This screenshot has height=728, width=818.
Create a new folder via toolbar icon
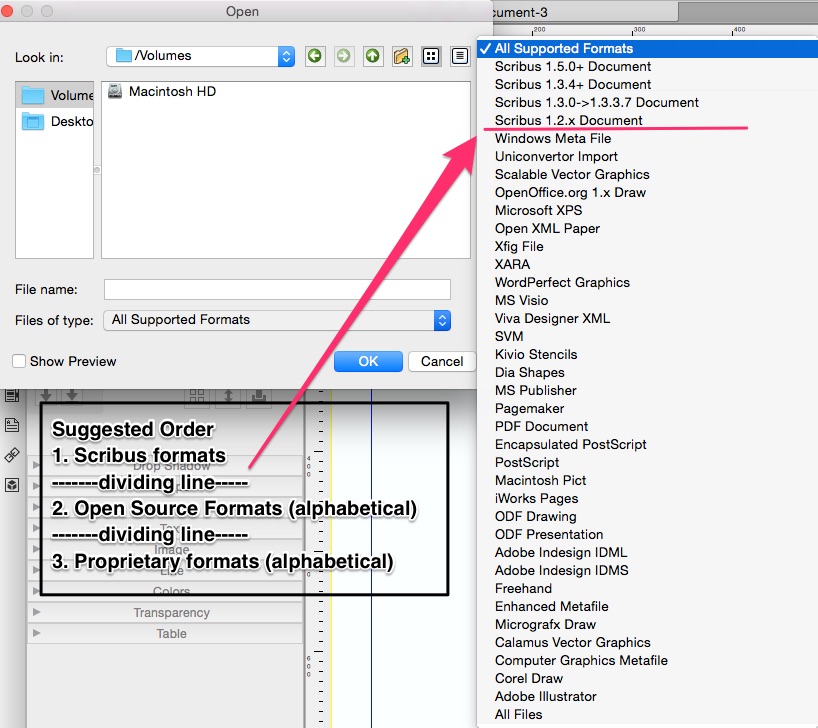point(402,56)
